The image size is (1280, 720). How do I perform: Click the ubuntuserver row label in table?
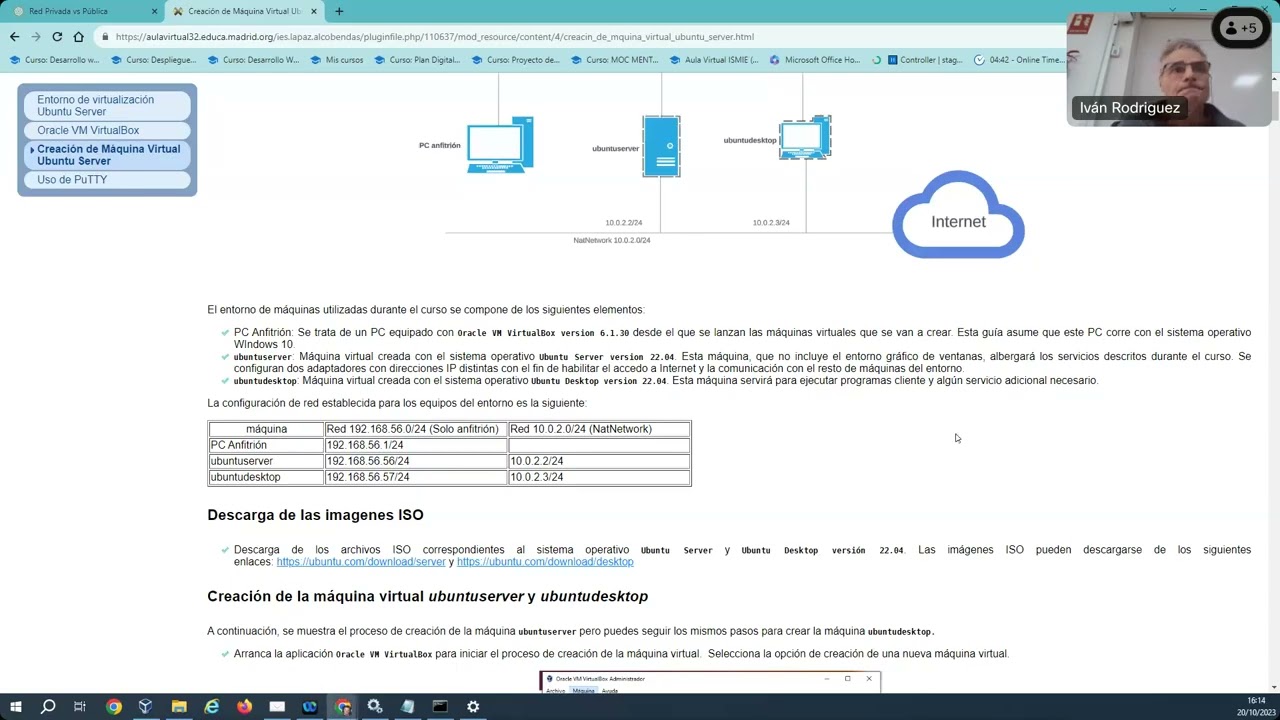click(266, 461)
